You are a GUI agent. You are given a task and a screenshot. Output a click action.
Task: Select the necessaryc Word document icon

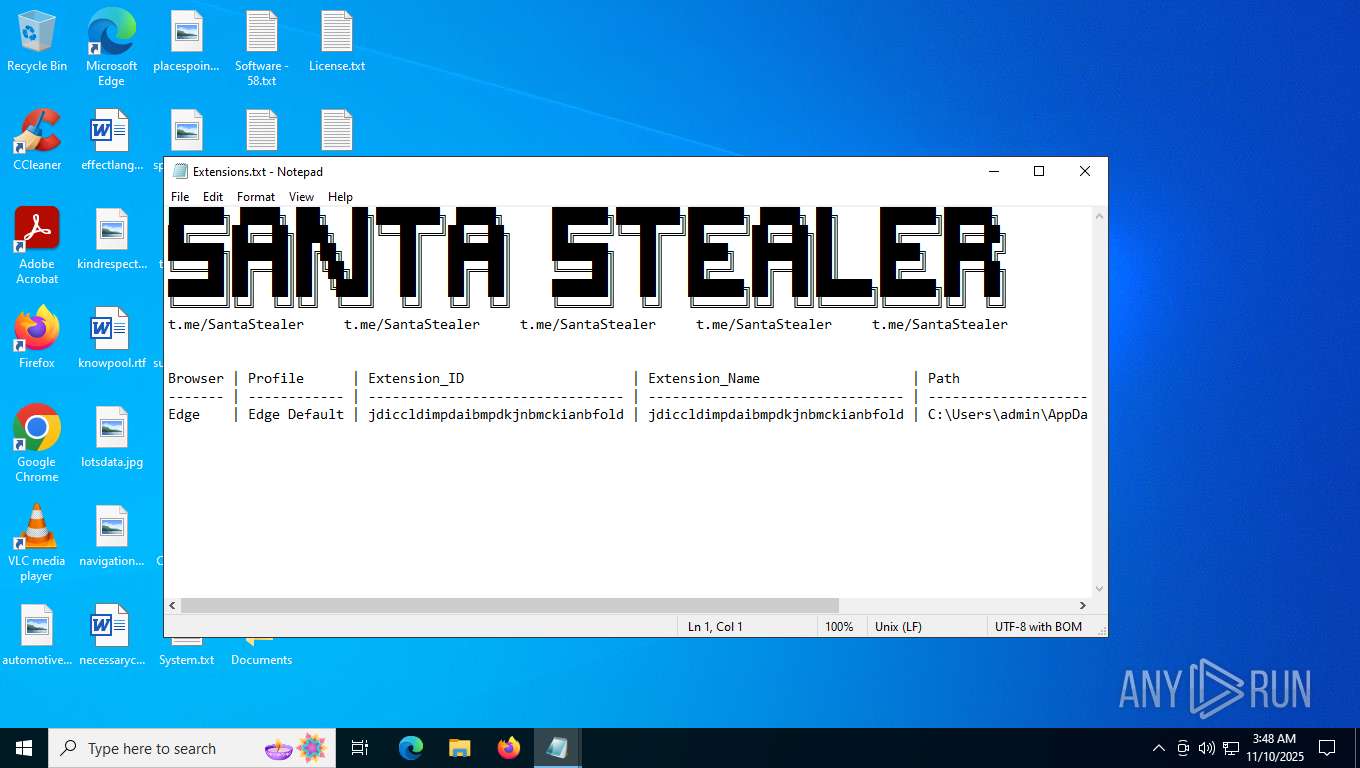pyautogui.click(x=111, y=636)
